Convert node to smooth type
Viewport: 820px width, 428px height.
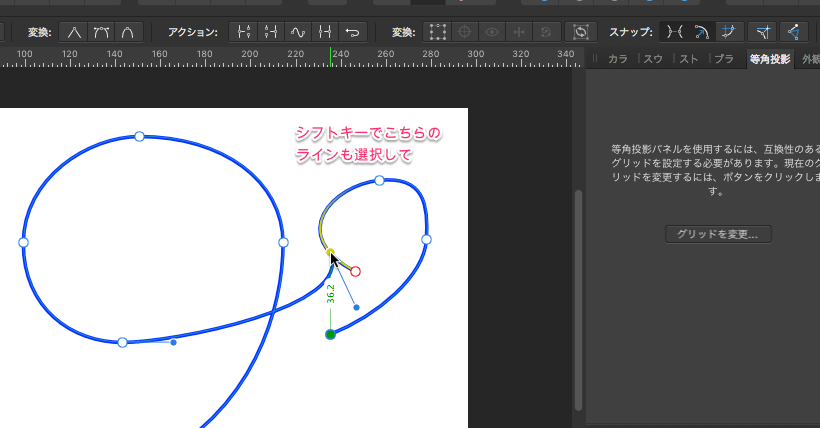tap(102, 31)
